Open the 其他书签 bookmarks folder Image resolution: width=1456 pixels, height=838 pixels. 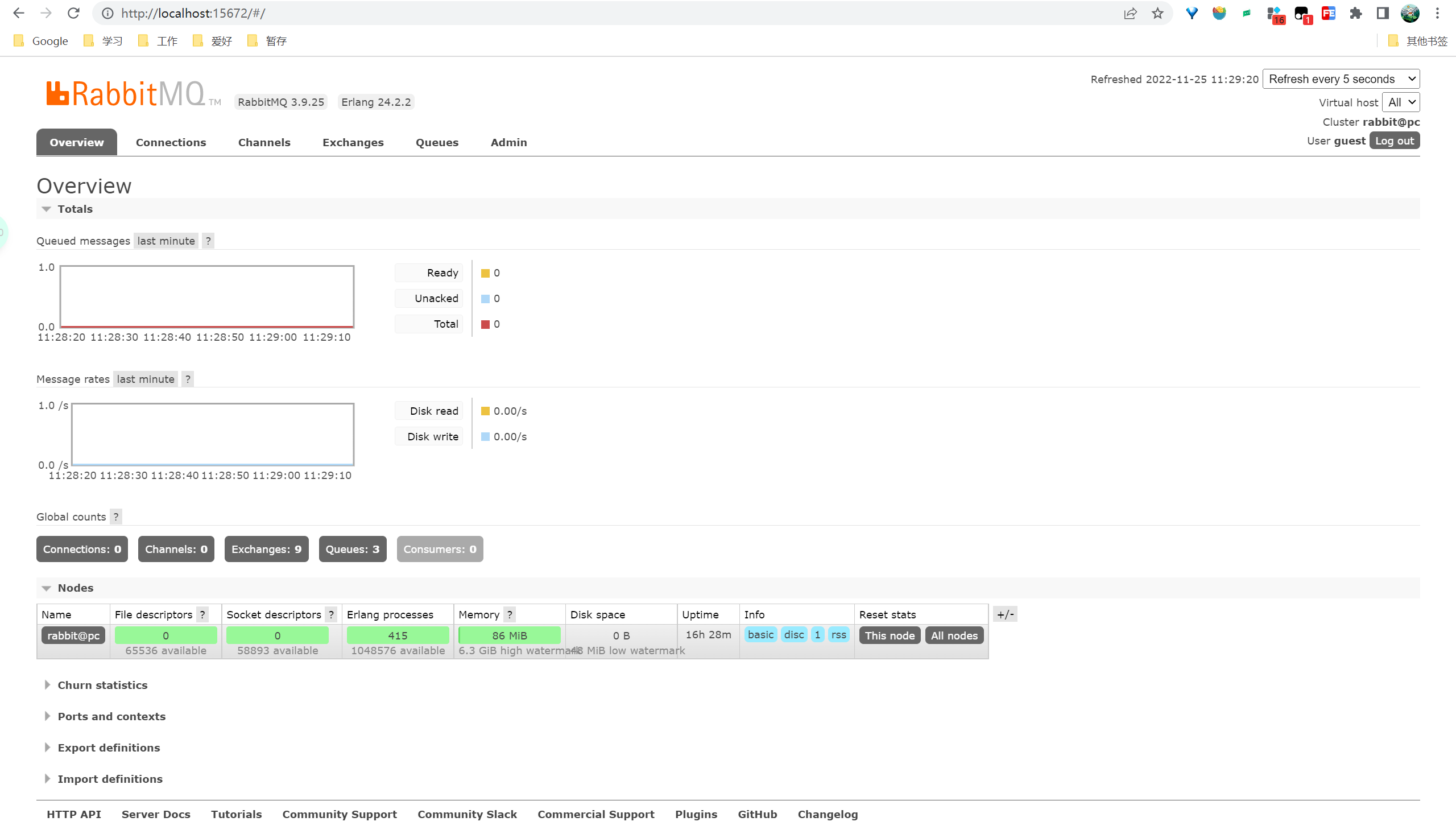point(1418,41)
